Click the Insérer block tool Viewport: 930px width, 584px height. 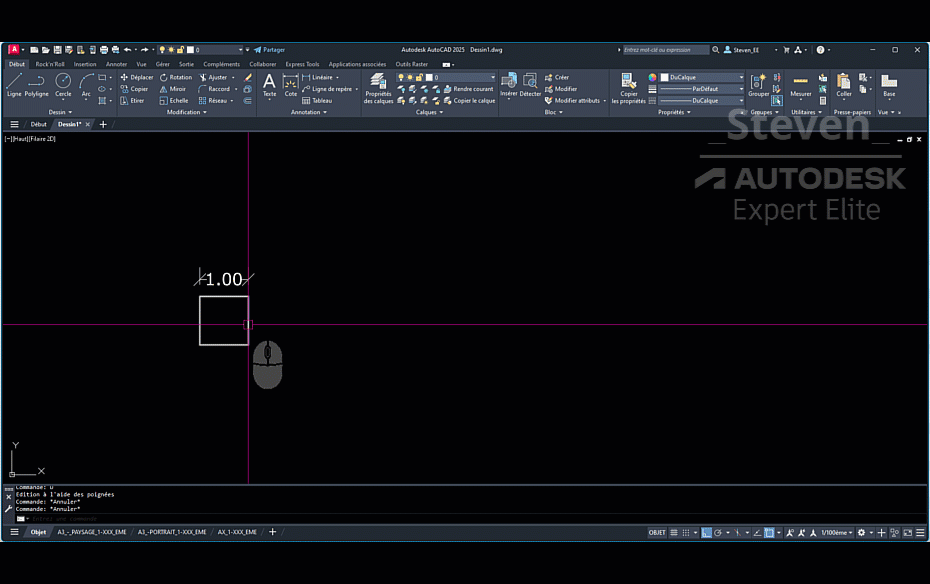(x=509, y=85)
